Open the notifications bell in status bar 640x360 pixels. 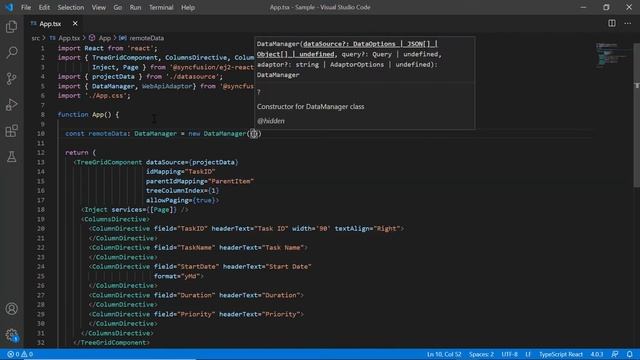click(x=630, y=354)
